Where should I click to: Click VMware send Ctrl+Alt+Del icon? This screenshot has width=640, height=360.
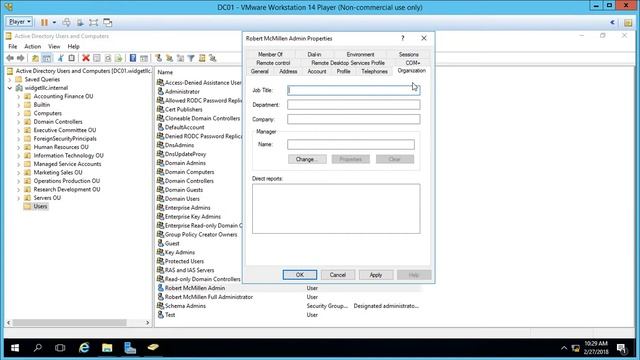coord(67,22)
